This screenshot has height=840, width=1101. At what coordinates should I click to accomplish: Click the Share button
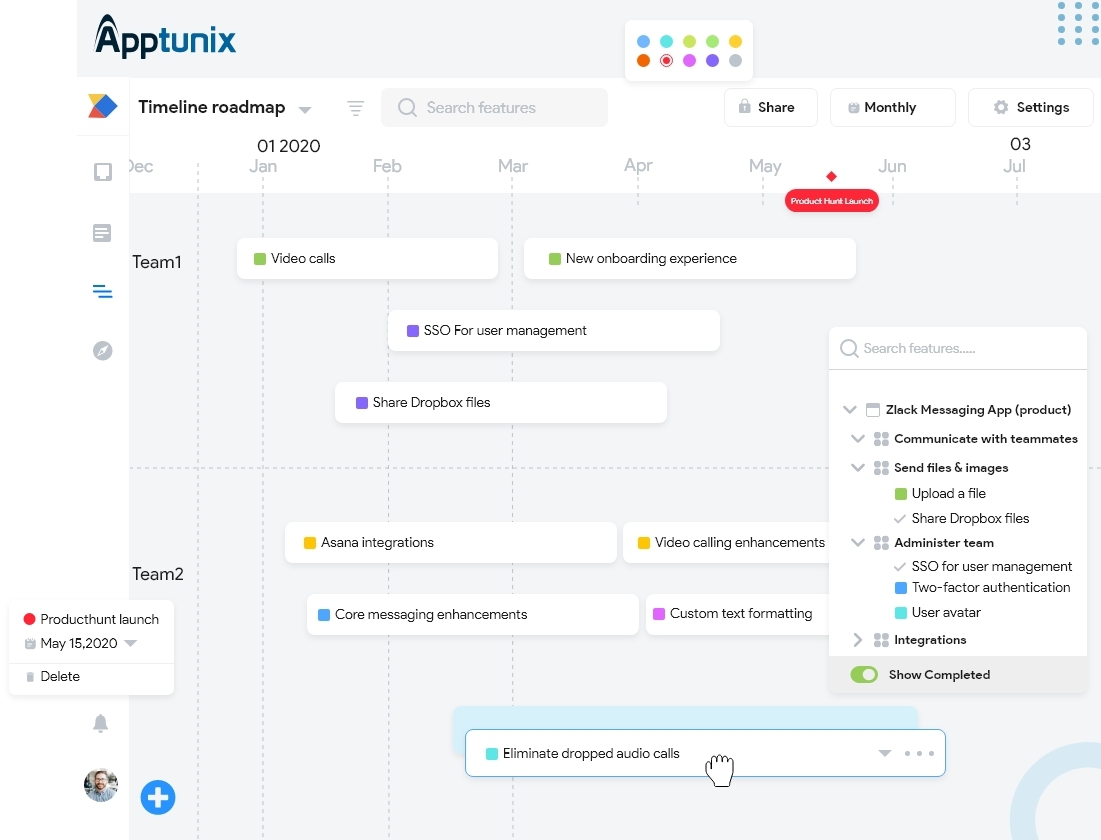[x=770, y=107]
